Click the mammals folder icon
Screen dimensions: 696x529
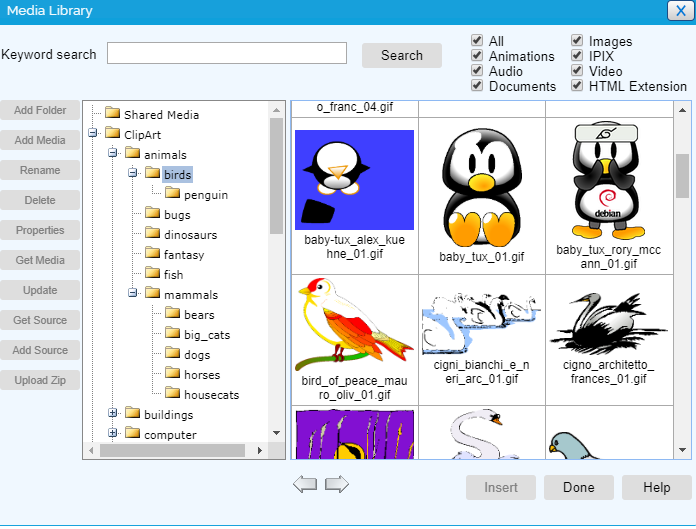(153, 292)
